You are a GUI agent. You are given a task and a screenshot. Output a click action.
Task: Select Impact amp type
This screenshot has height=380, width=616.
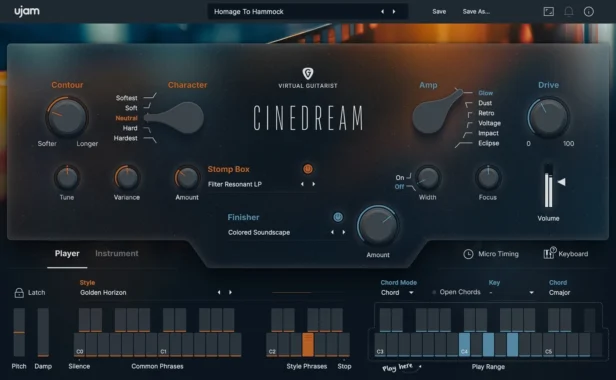[x=488, y=133]
